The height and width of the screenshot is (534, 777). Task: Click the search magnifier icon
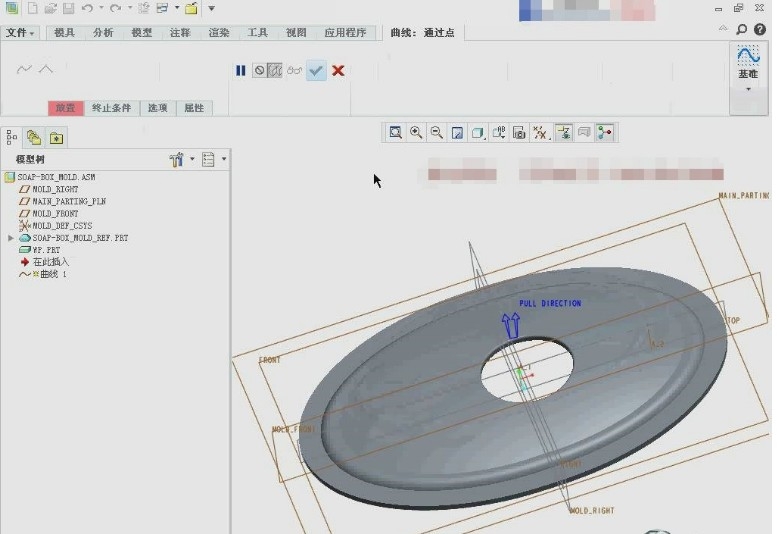(741, 30)
